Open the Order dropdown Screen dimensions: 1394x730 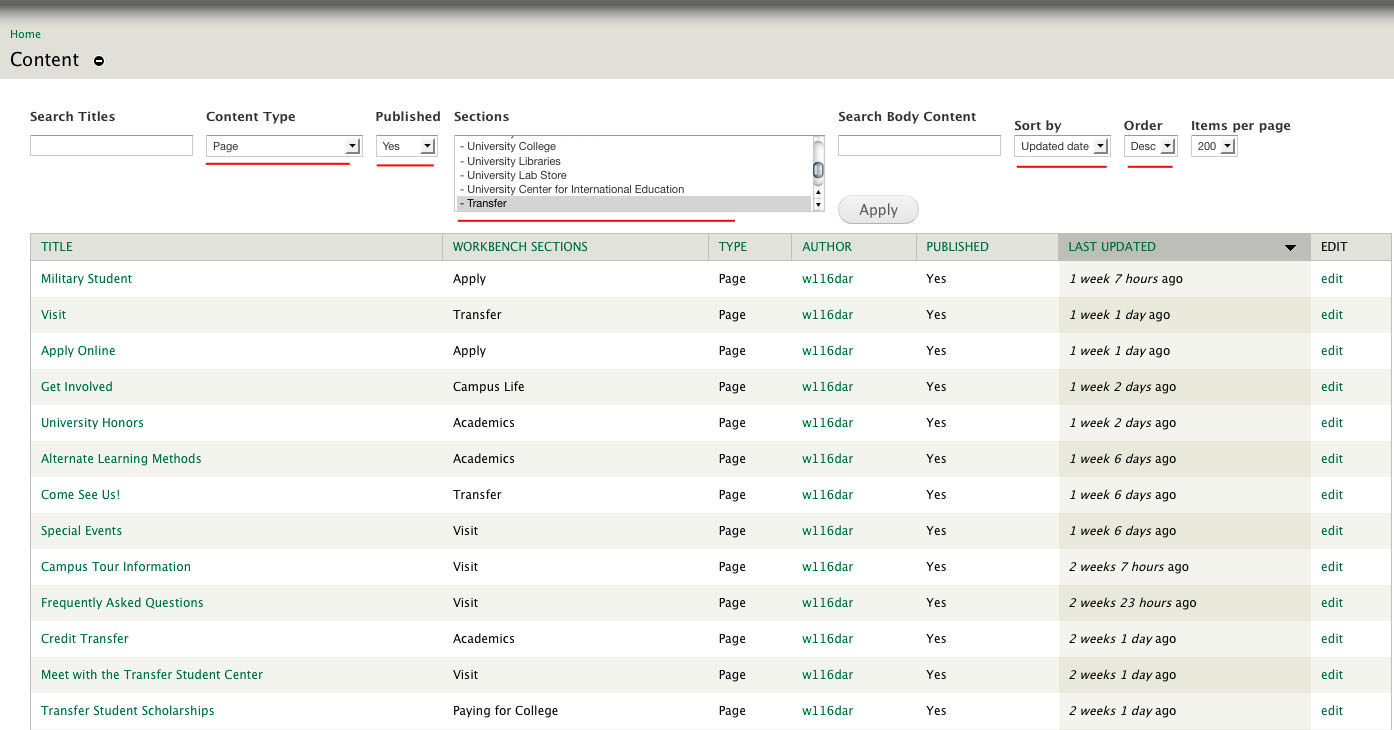click(1150, 146)
